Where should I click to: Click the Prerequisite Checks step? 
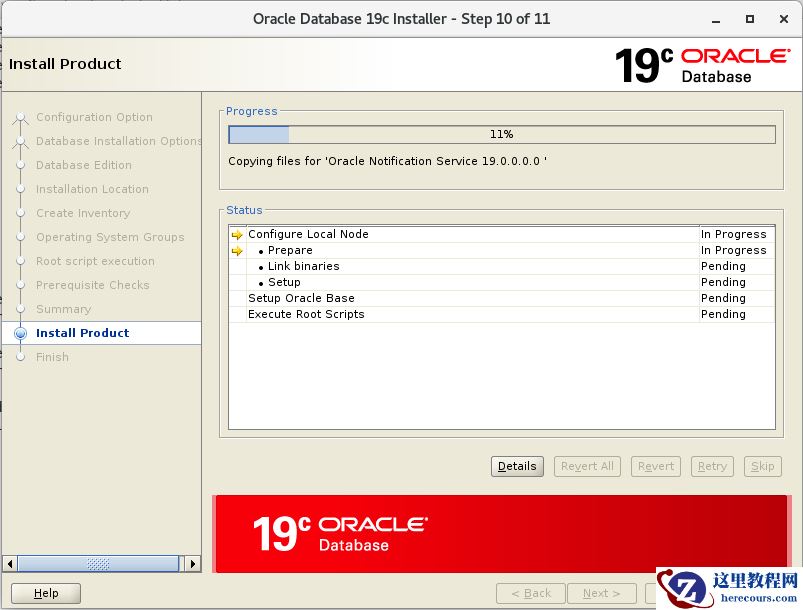click(93, 285)
